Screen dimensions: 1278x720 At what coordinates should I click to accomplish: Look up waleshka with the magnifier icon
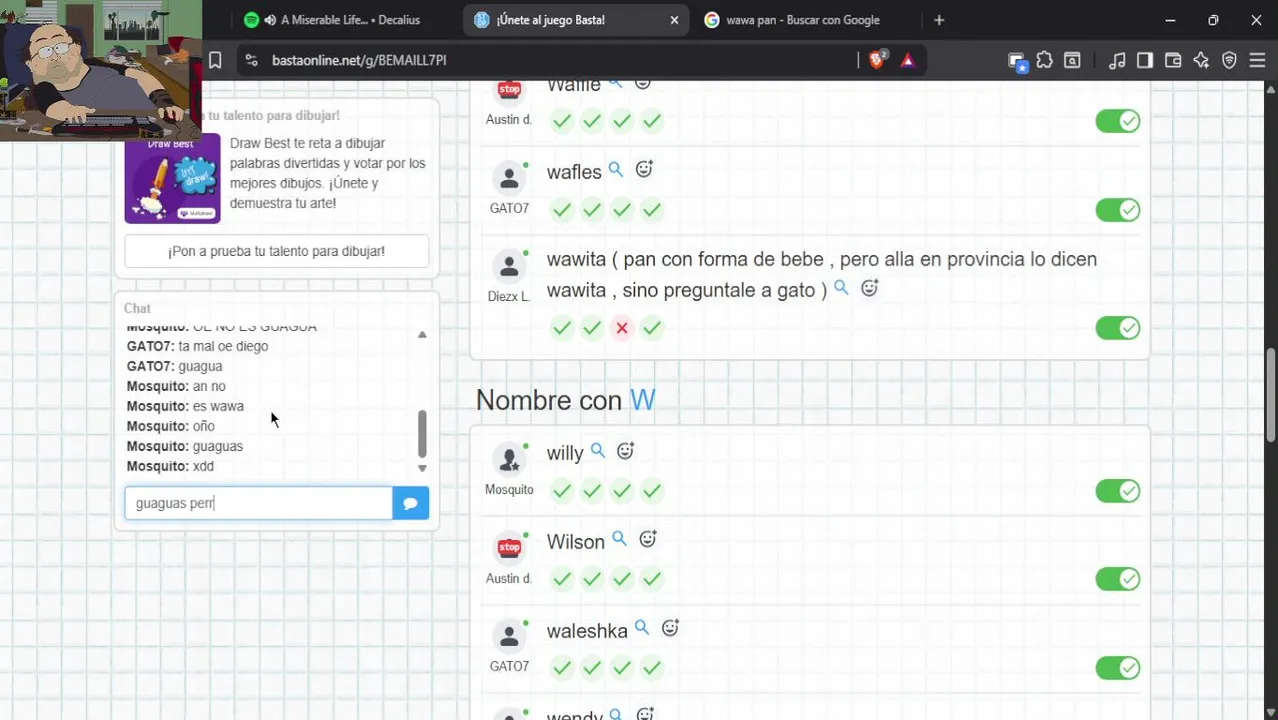tap(642, 628)
